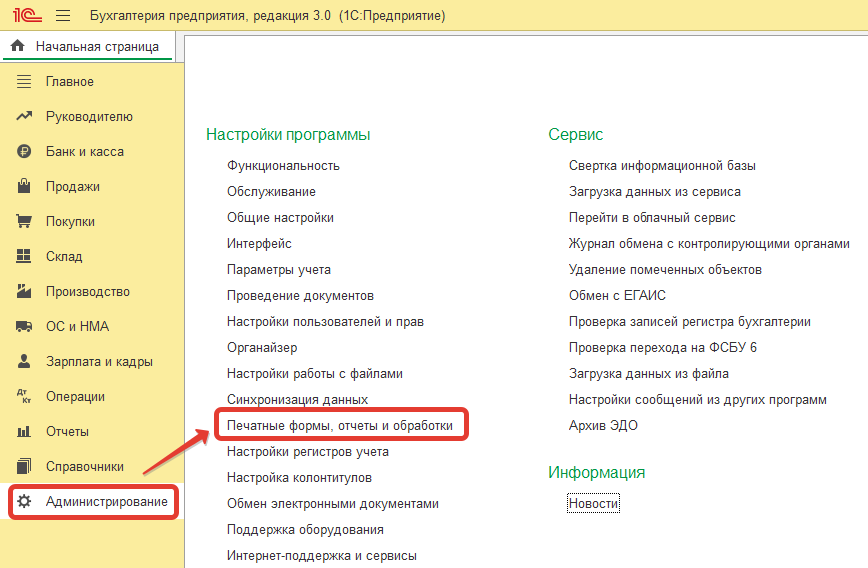Click the Склад grid icon

(x=24, y=256)
